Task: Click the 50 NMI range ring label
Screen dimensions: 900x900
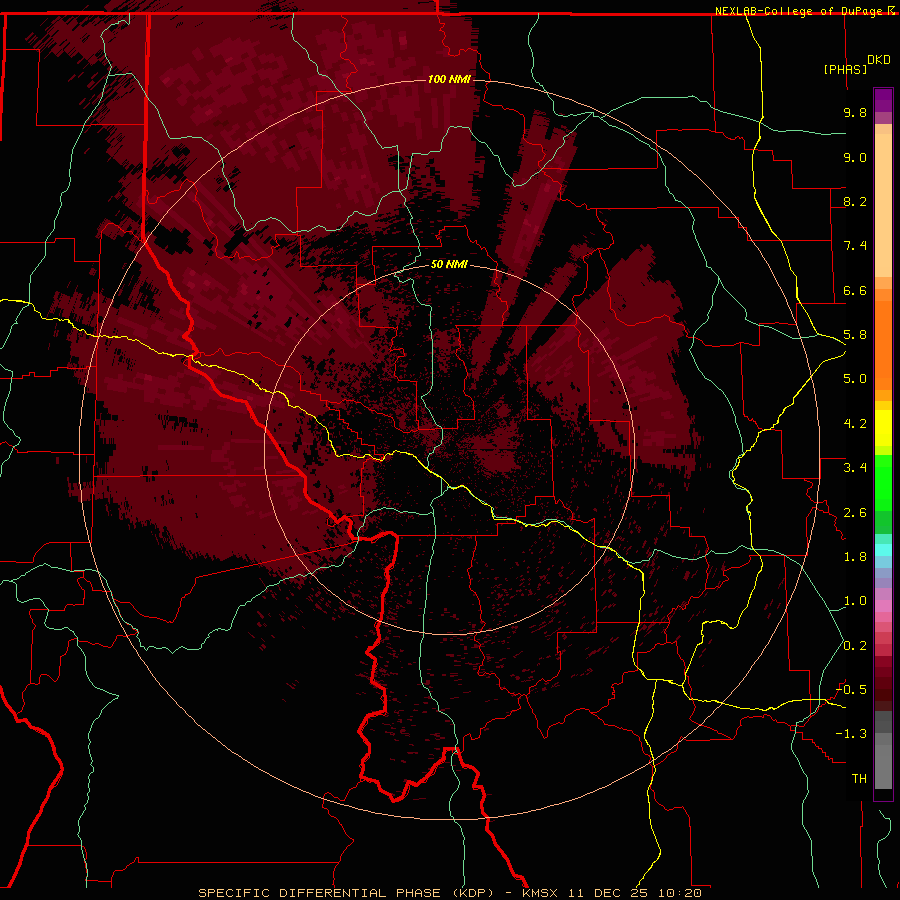Action: point(449,264)
